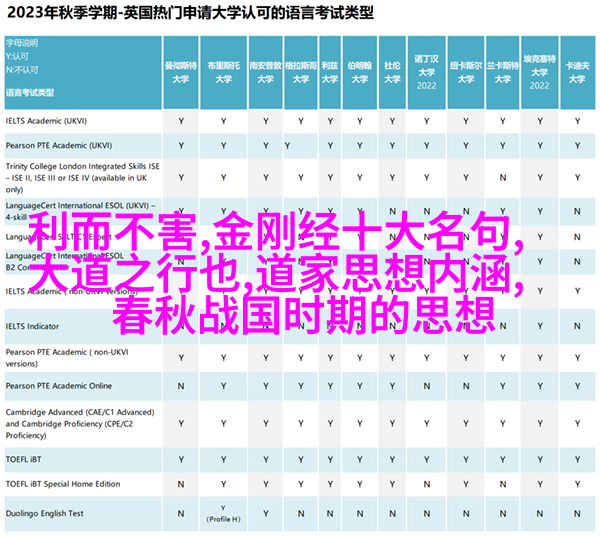Click the 语言考试类型 header label
This screenshot has width=600, height=536.
pyautogui.click(x=30, y=93)
